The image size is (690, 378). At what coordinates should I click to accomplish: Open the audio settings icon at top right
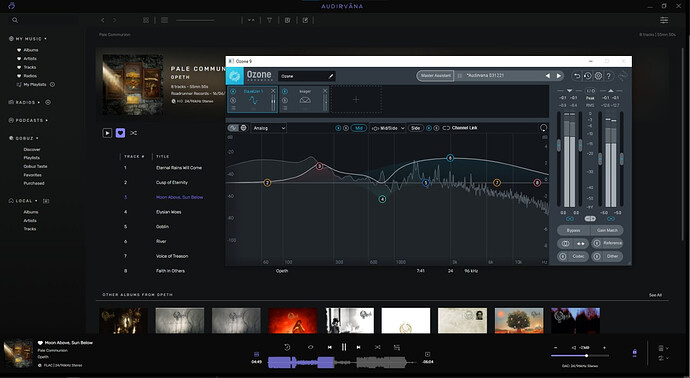664,20
